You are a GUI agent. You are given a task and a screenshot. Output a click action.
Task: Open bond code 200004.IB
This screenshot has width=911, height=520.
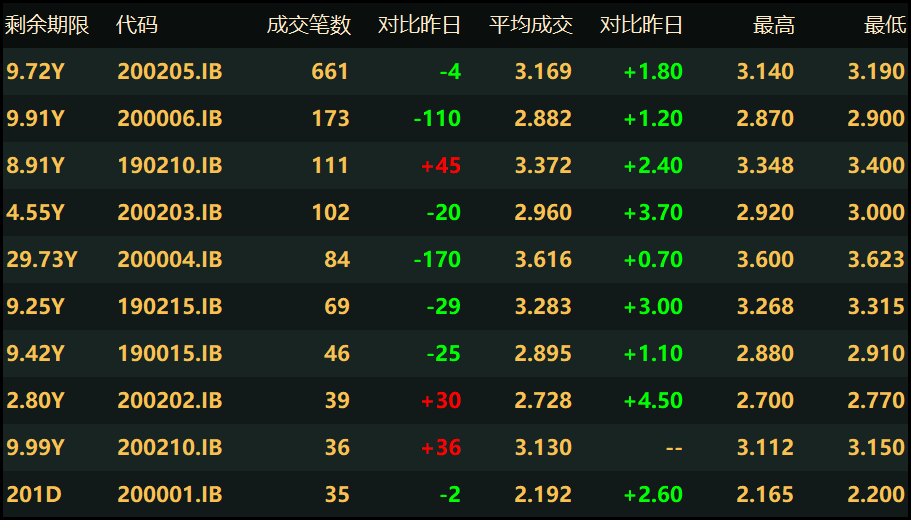(169, 260)
